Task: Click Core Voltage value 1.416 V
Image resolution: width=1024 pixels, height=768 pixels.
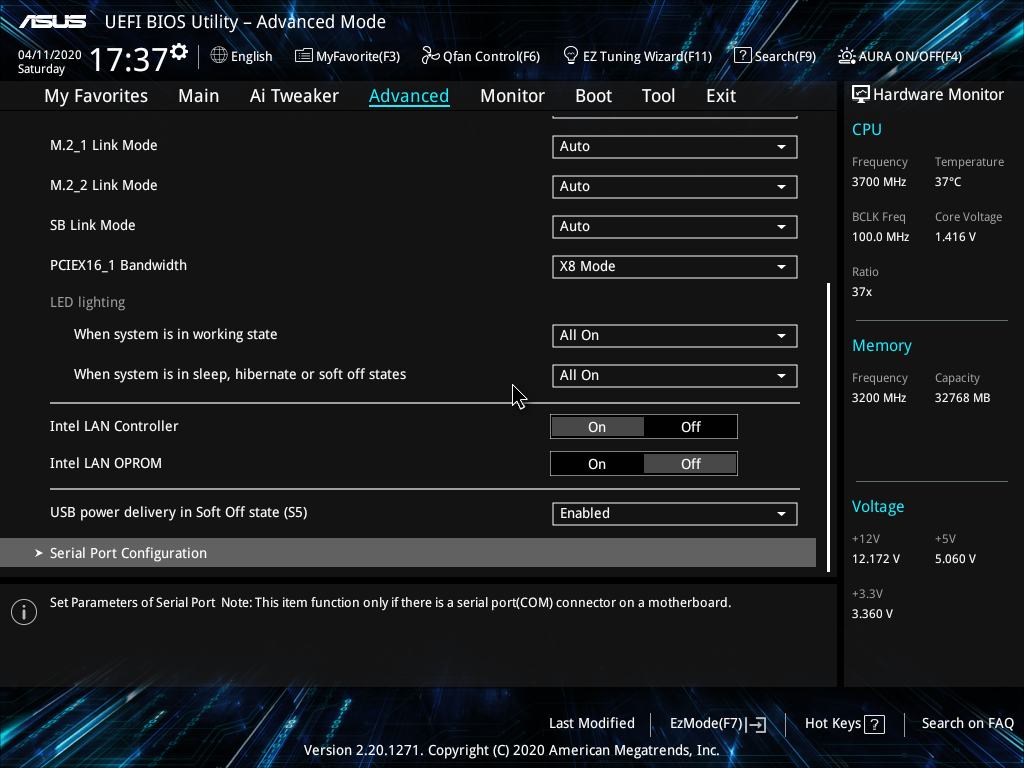Action: 955,236
